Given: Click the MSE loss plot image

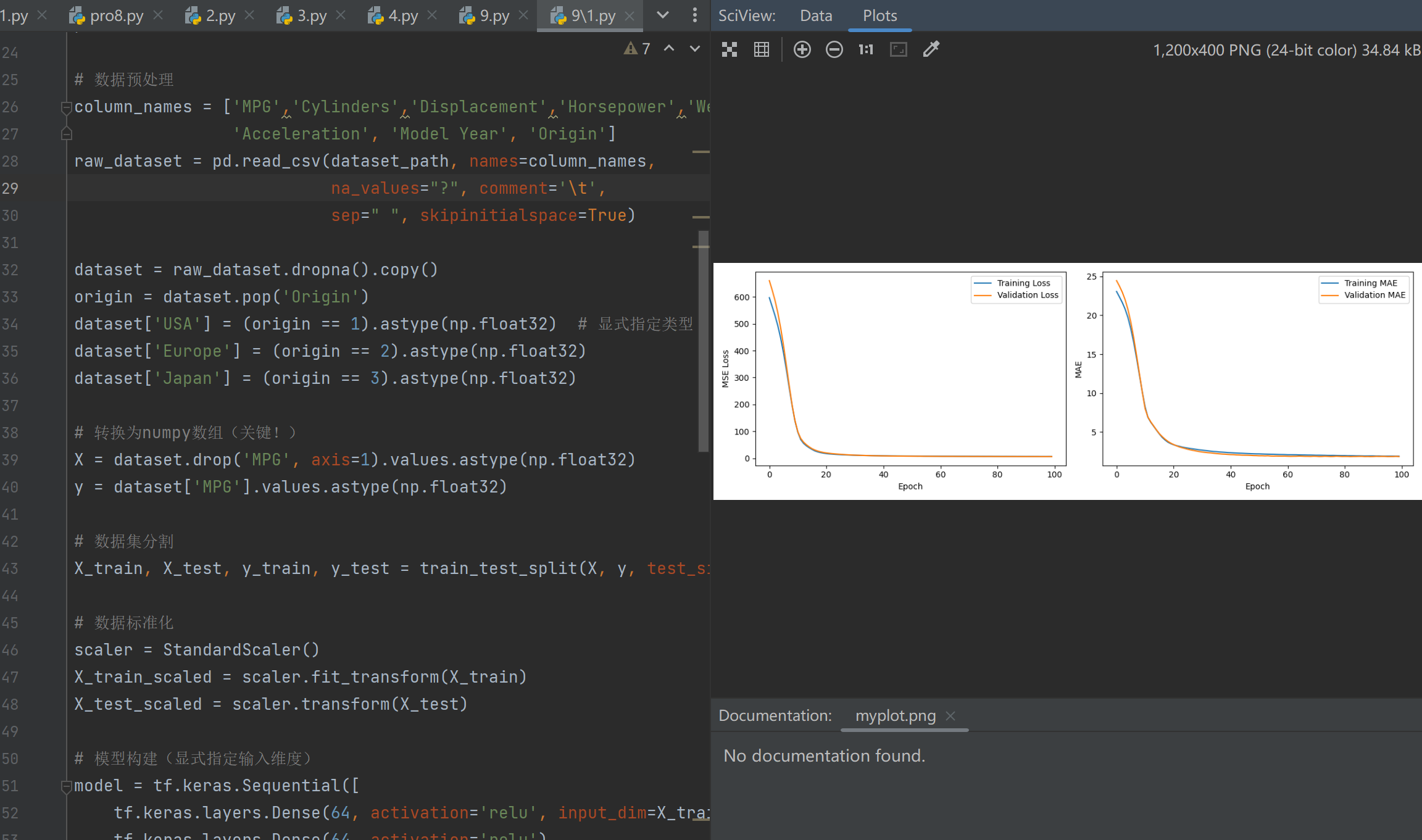Looking at the screenshot, I should 910,368.
